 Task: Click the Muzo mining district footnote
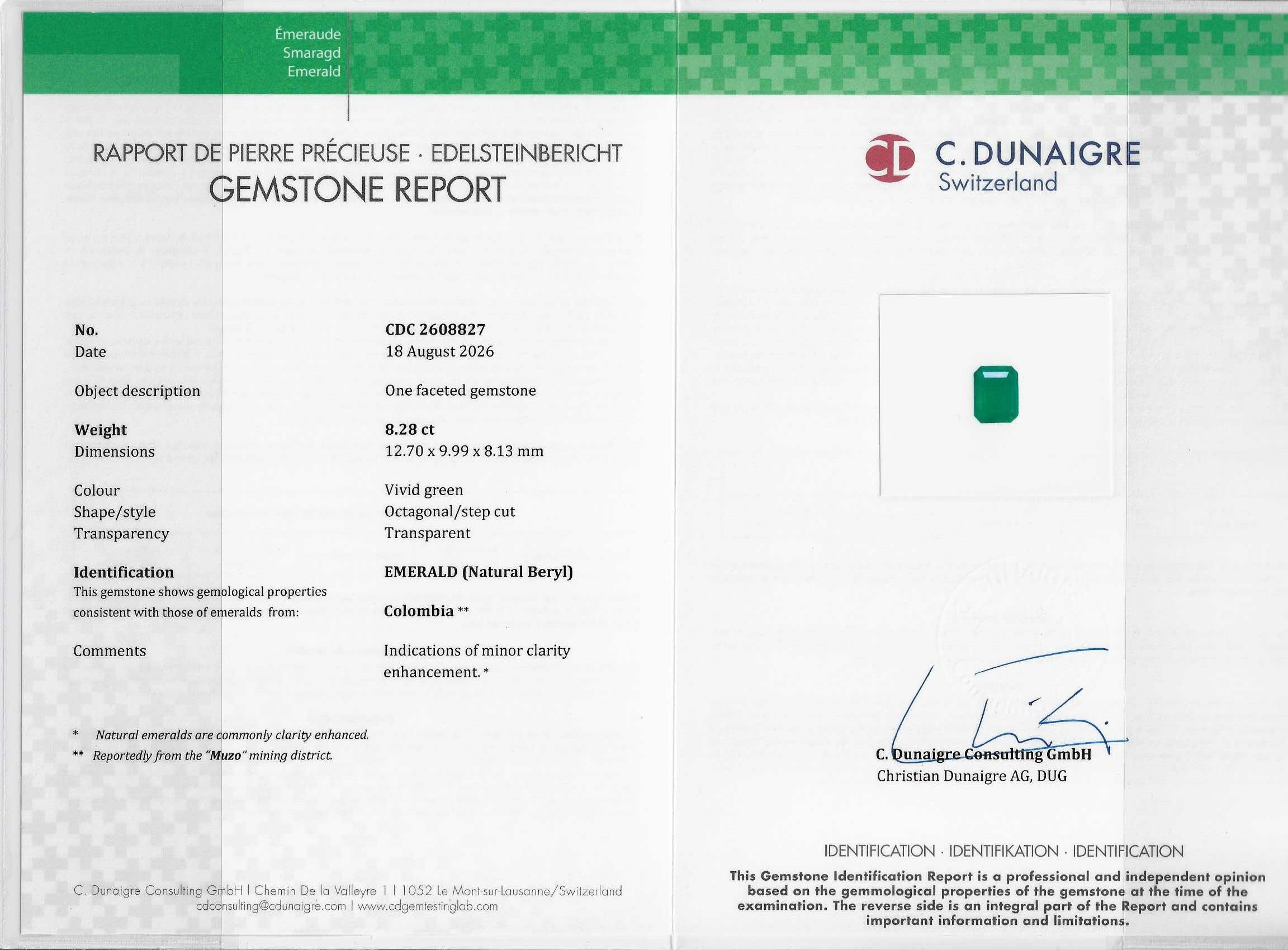tap(203, 756)
